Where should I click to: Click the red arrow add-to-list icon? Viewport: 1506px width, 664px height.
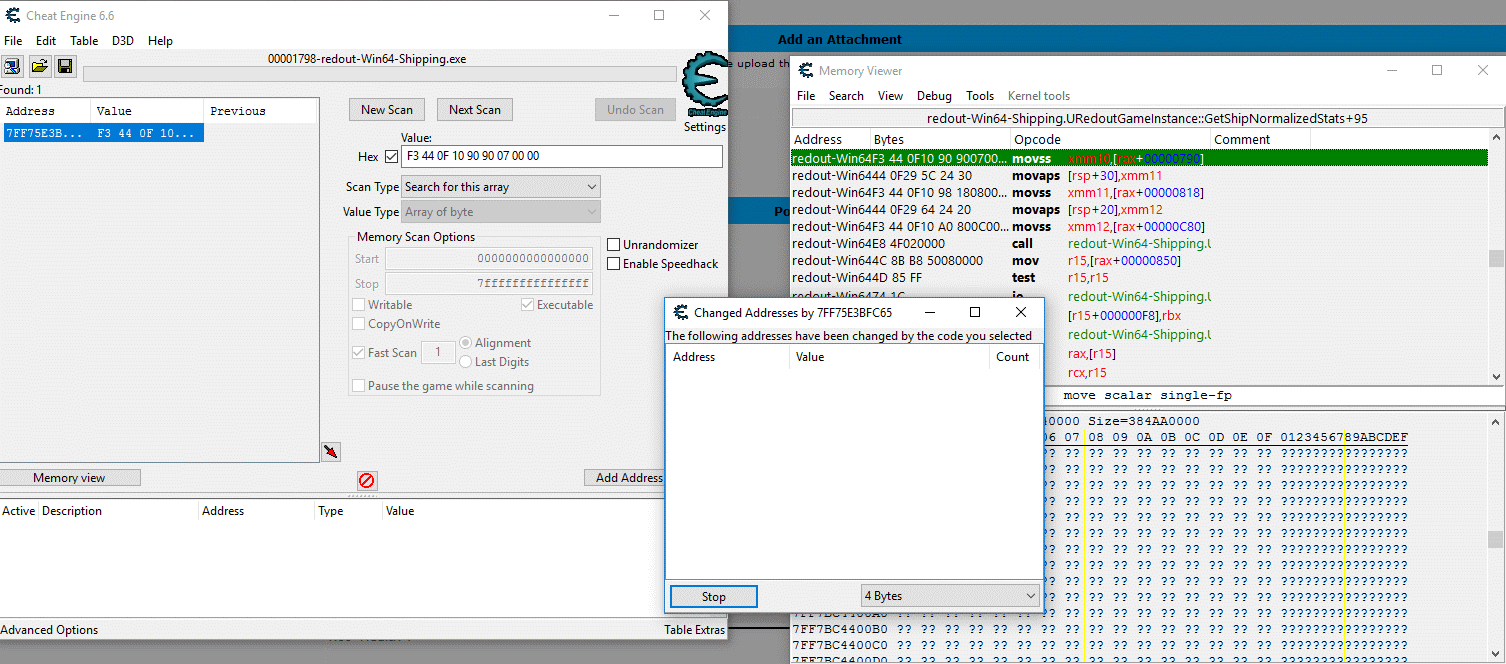[331, 453]
